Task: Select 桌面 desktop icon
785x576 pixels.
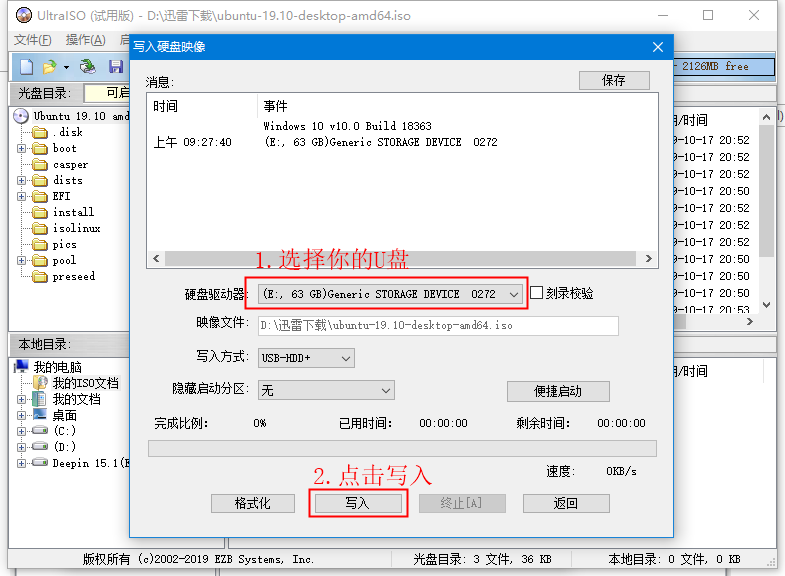Action: coord(40,415)
